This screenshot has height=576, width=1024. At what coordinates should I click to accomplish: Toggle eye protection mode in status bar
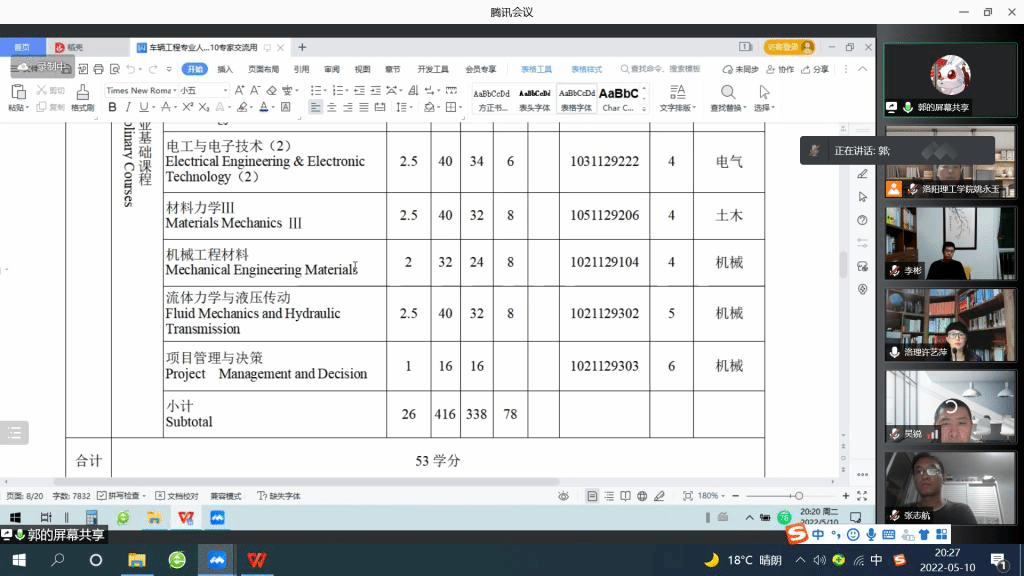[x=564, y=496]
